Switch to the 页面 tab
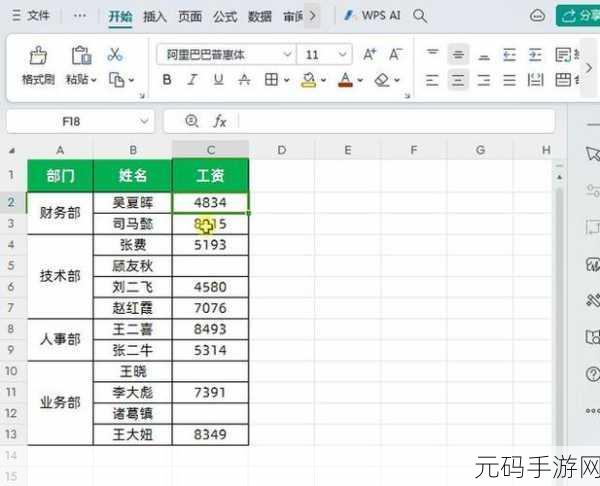Screen dimensions: 600x486 tap(190, 16)
